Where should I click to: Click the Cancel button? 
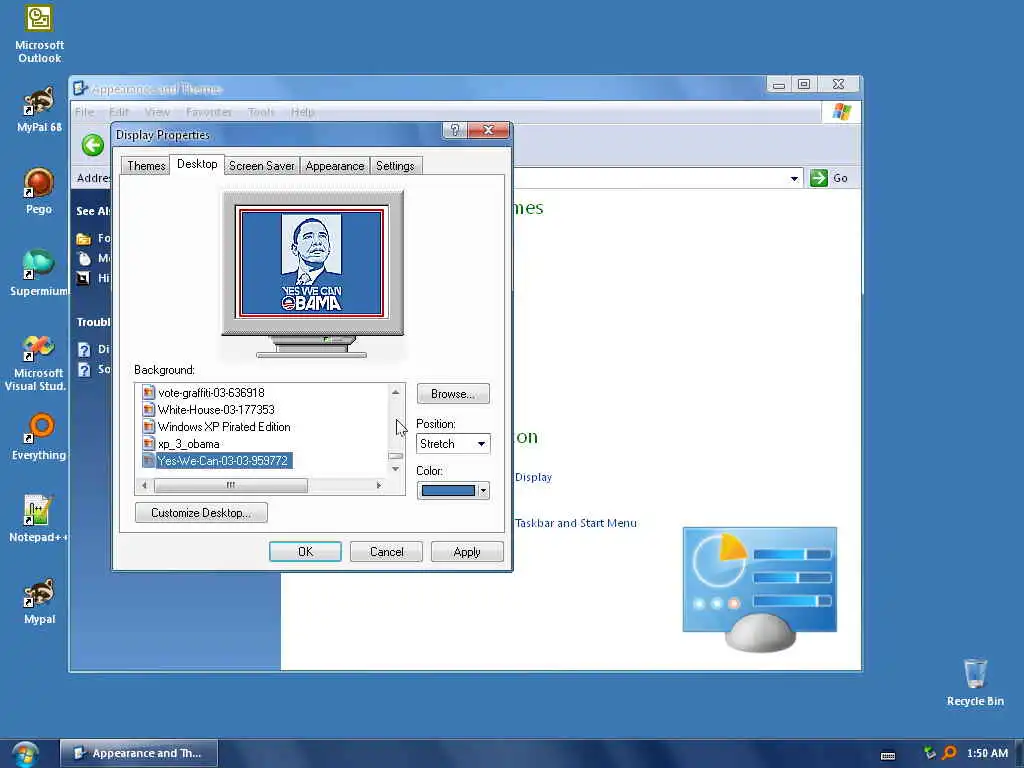[386, 552]
